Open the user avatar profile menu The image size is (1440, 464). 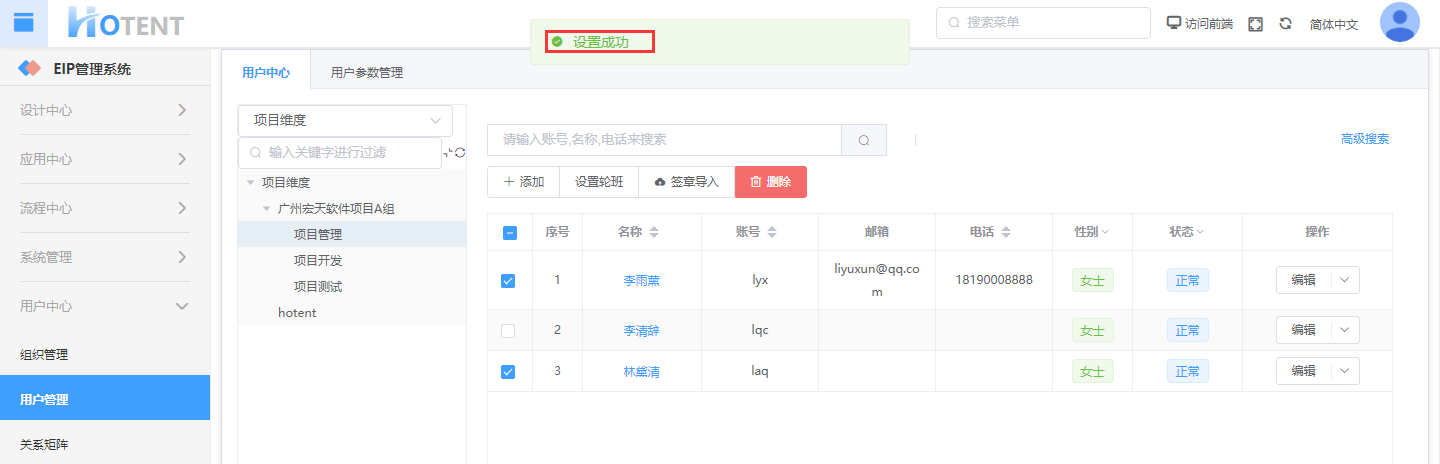click(1399, 23)
